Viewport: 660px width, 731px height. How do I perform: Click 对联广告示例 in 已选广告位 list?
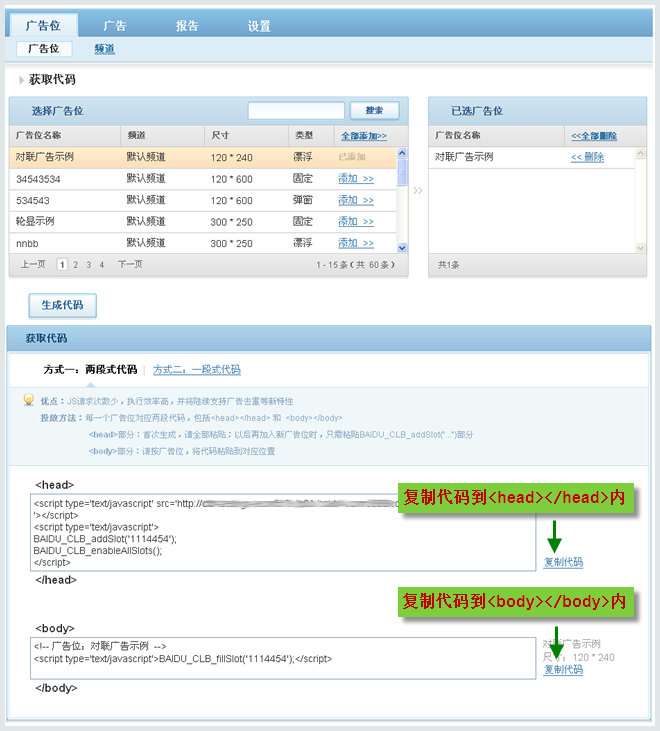[464, 157]
